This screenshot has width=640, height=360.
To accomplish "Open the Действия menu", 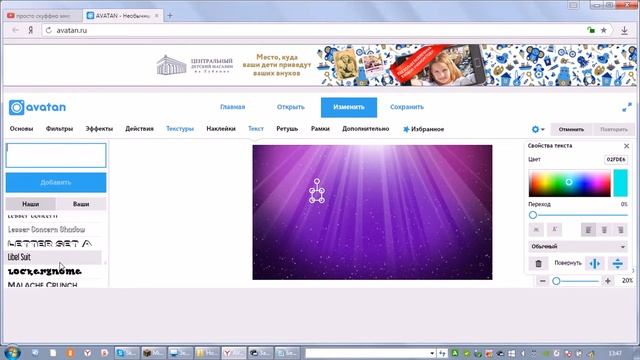I will pyautogui.click(x=139, y=129).
